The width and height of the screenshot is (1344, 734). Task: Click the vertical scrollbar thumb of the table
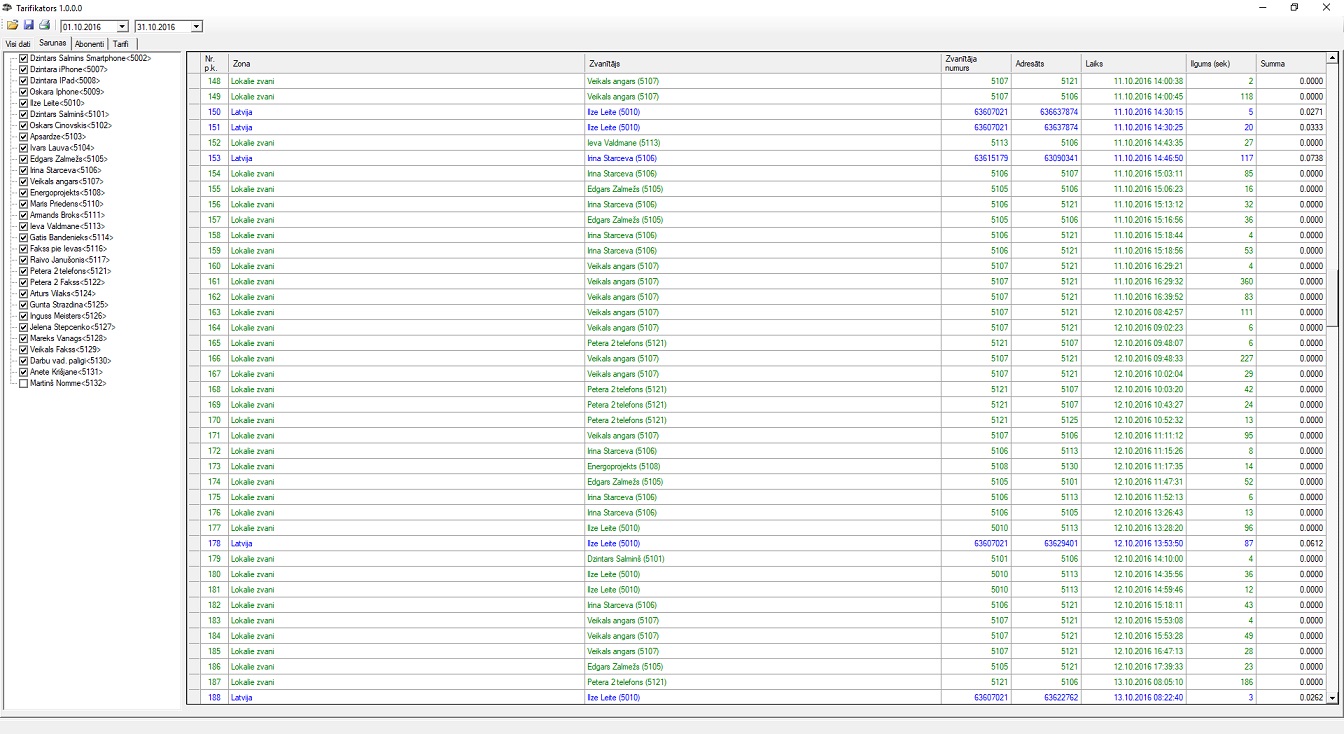click(1332, 297)
